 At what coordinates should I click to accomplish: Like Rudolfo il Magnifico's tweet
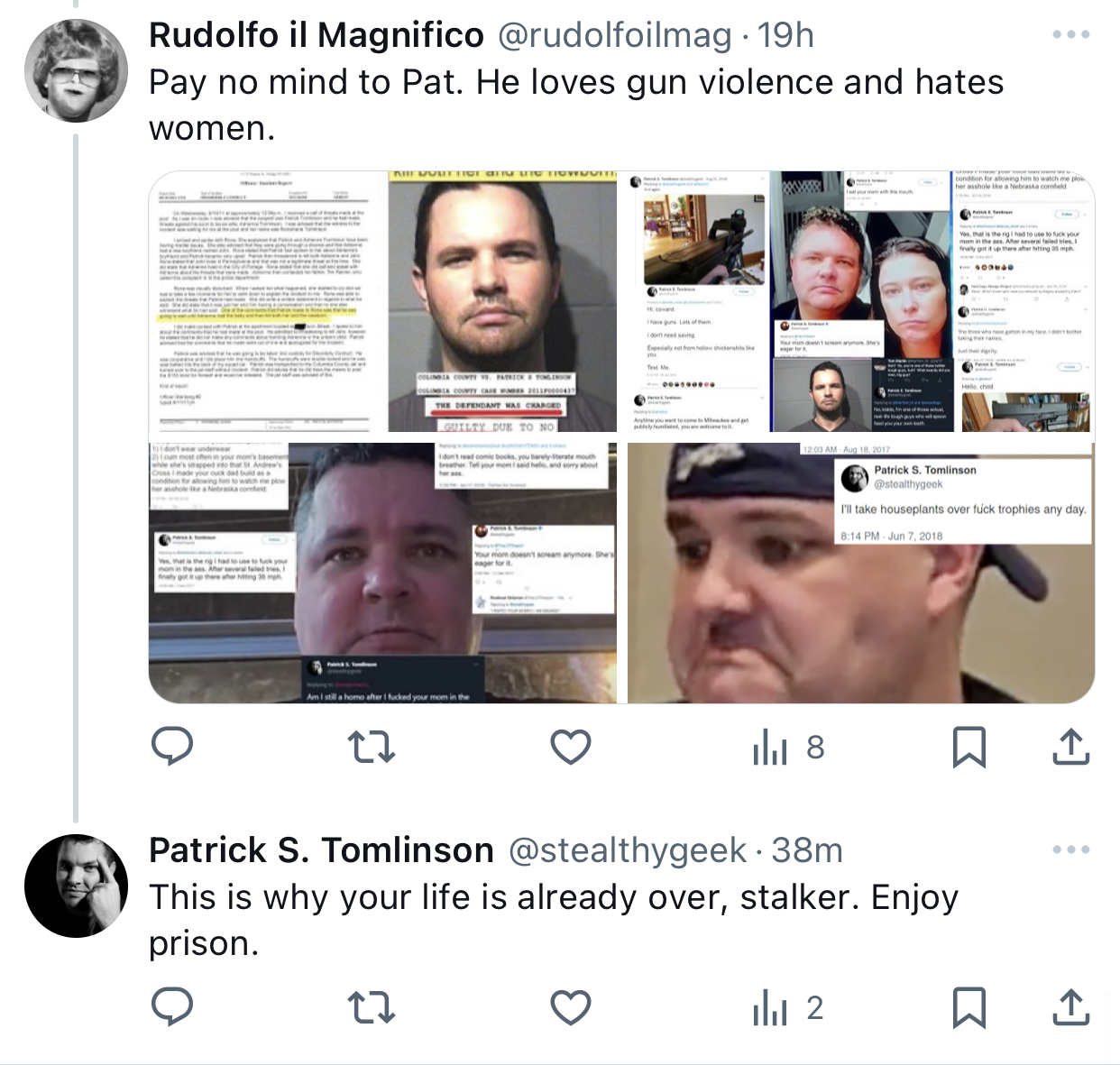[571, 747]
